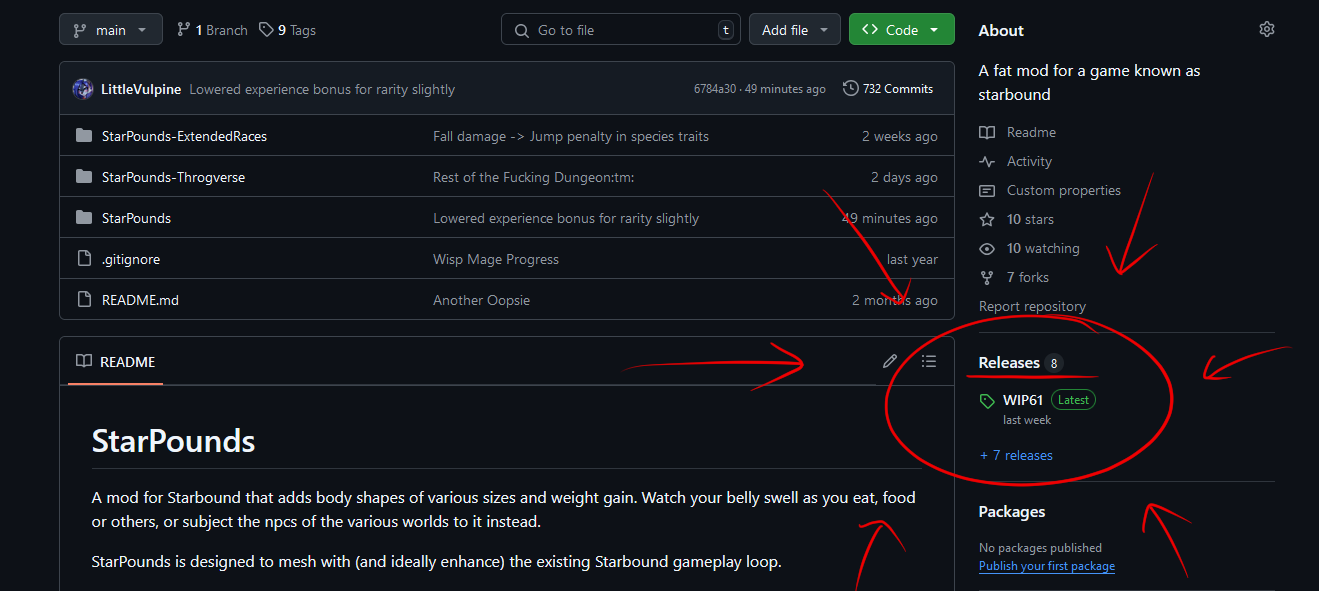
Task: Click the README.md file icon
Action: [x=84, y=300]
